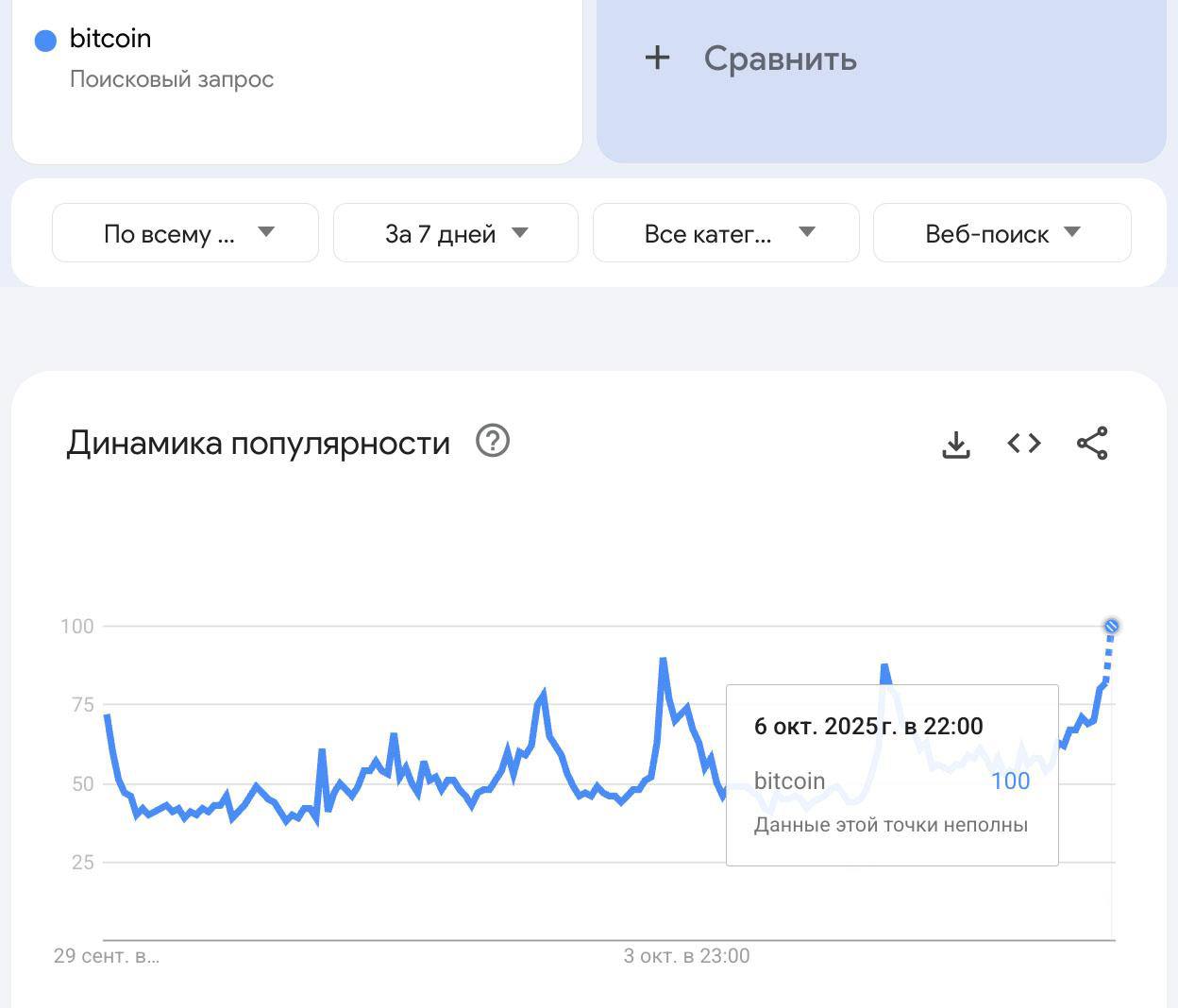The image size is (1178, 1008).
Task: Expand the Все категории dropdown
Action: click(725, 233)
